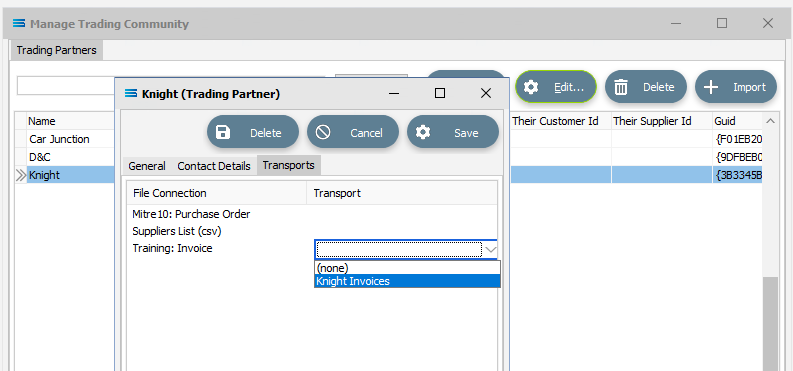
Task: Select the Trading Partners tab
Action: [56, 51]
